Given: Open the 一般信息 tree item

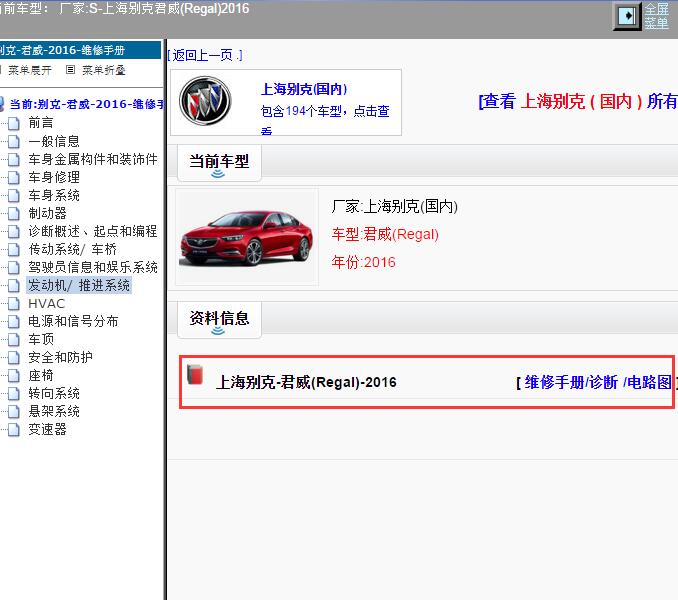Looking at the screenshot, I should 54,141.
